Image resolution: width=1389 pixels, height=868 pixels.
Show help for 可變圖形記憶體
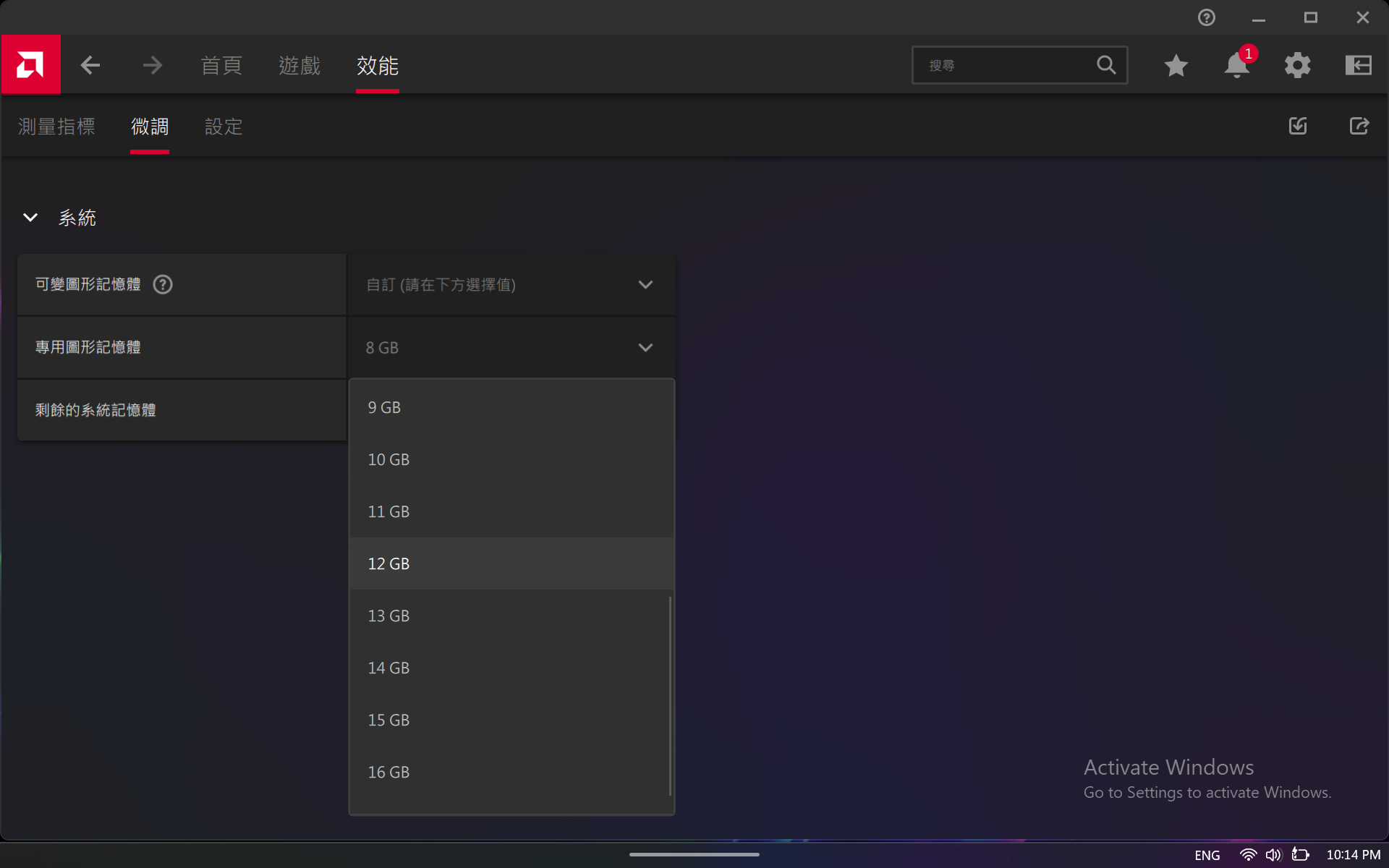point(163,285)
